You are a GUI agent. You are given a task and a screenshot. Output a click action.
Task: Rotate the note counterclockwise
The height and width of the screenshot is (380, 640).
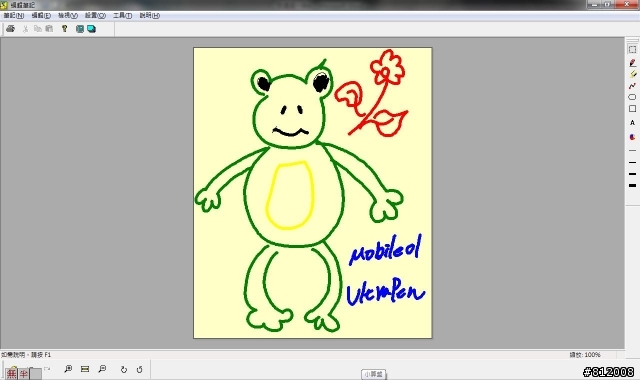140,369
